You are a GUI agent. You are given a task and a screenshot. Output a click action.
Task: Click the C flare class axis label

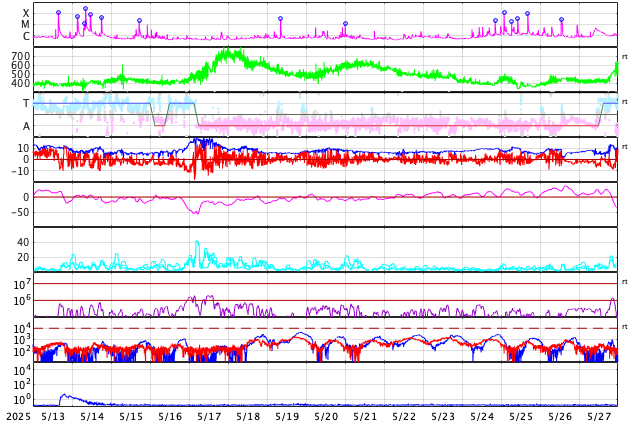pyautogui.click(x=26, y=36)
